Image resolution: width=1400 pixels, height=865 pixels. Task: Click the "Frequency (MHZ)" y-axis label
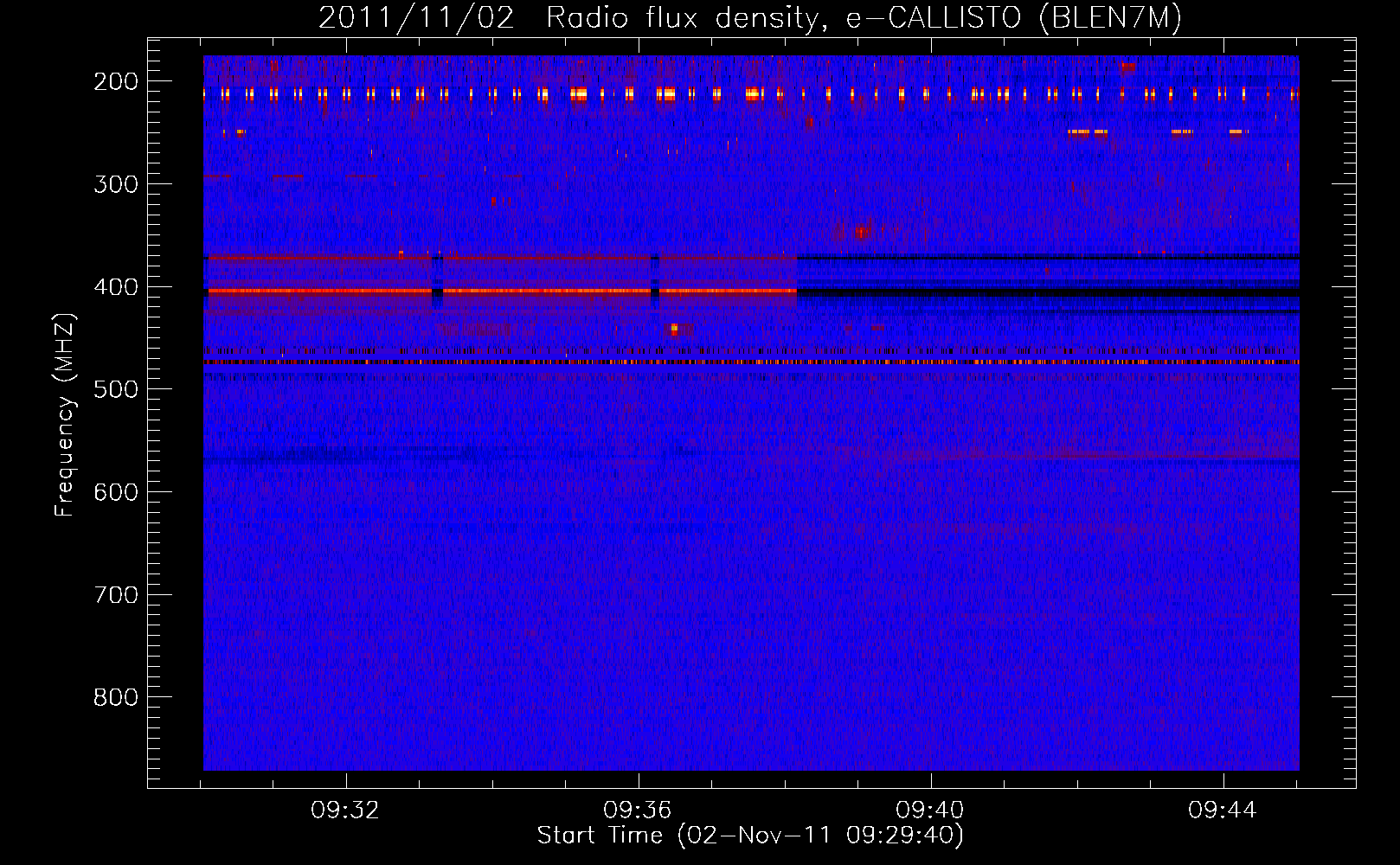[x=65, y=414]
